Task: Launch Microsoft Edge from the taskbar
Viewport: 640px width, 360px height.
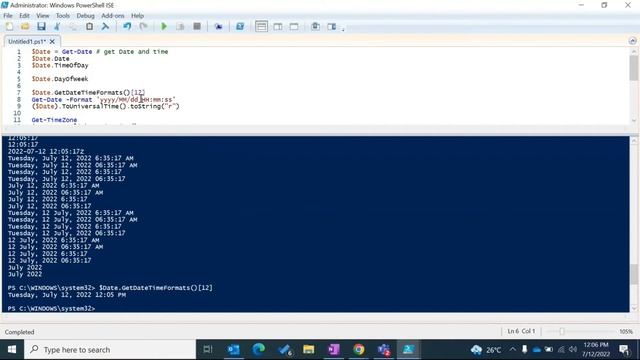Action: coord(258,349)
